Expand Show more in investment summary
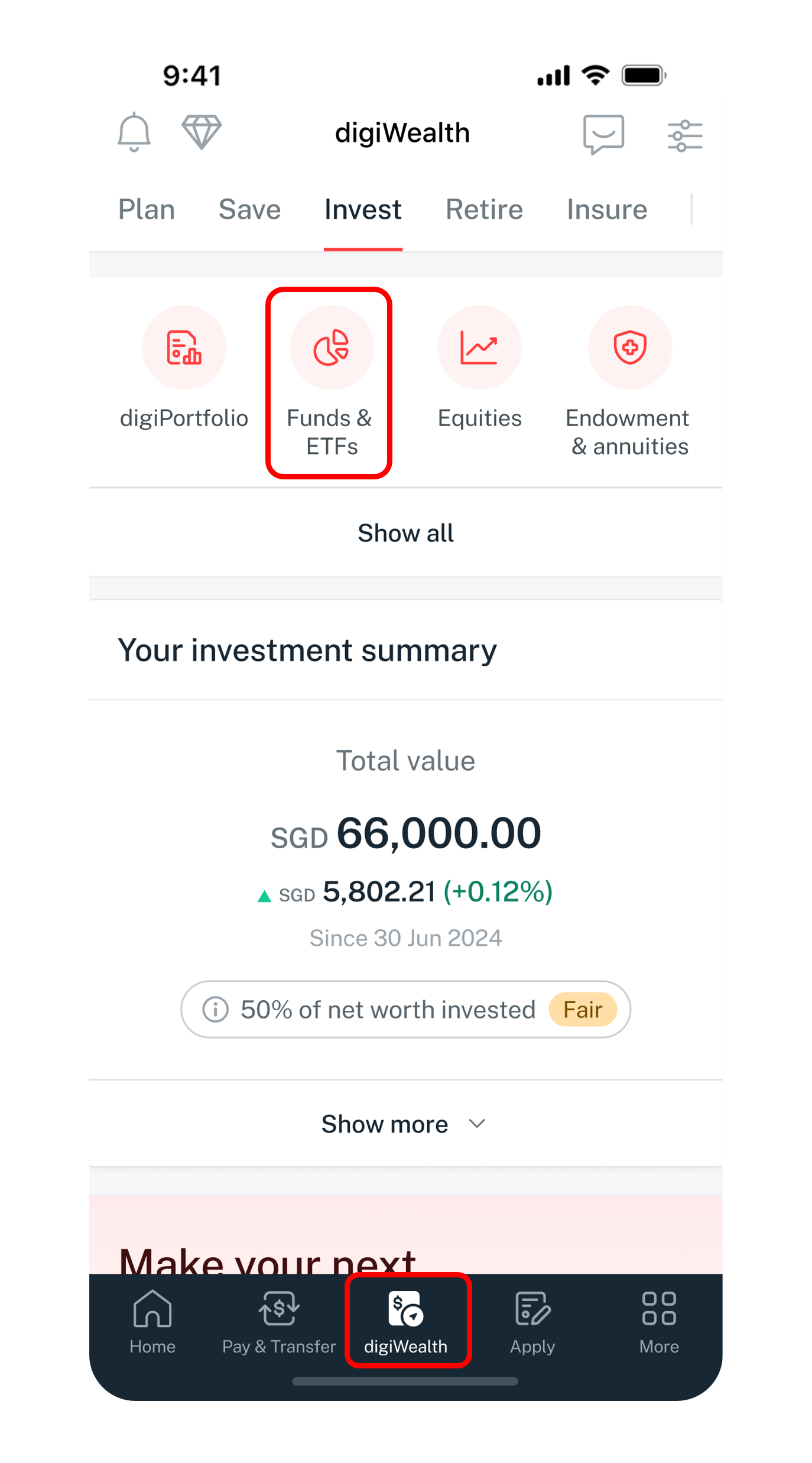Image resolution: width=812 pixels, height=1463 pixels. point(385,1124)
